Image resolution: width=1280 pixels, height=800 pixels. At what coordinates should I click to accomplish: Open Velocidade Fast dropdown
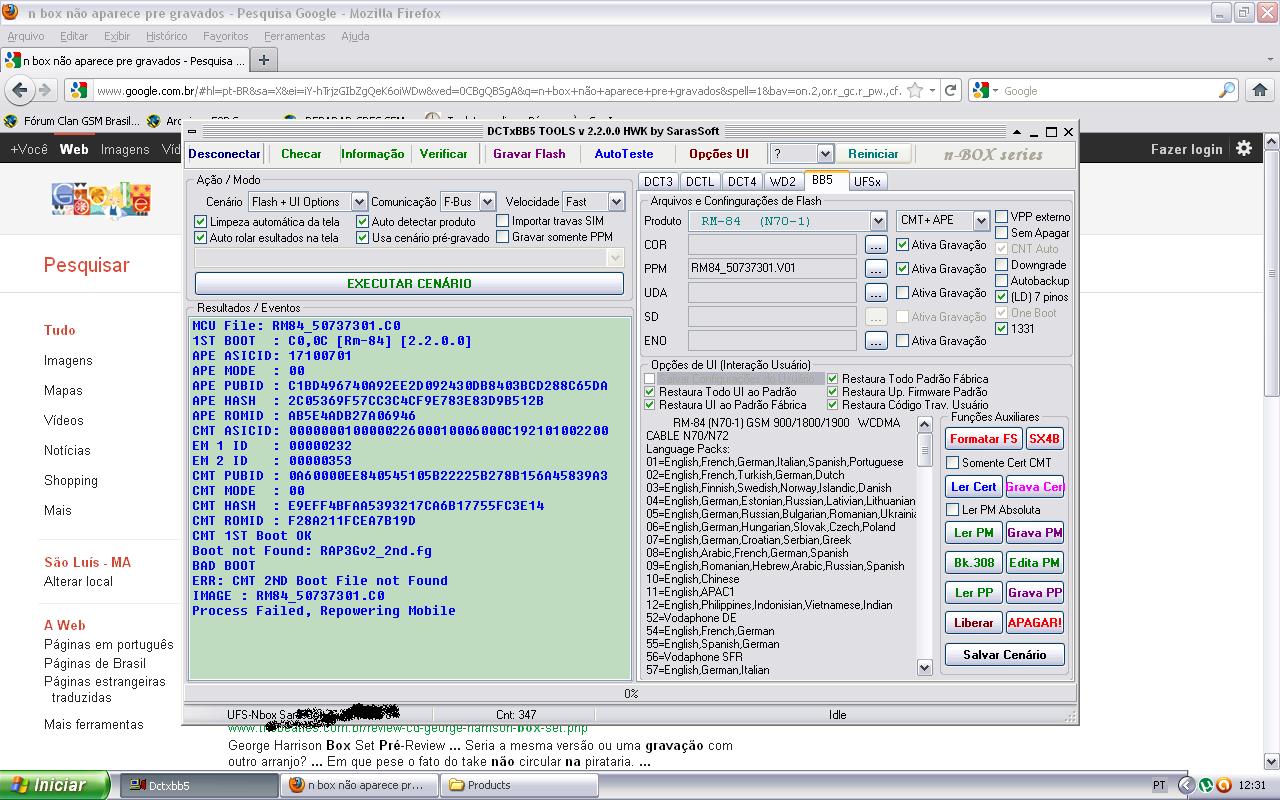pyautogui.click(x=616, y=201)
